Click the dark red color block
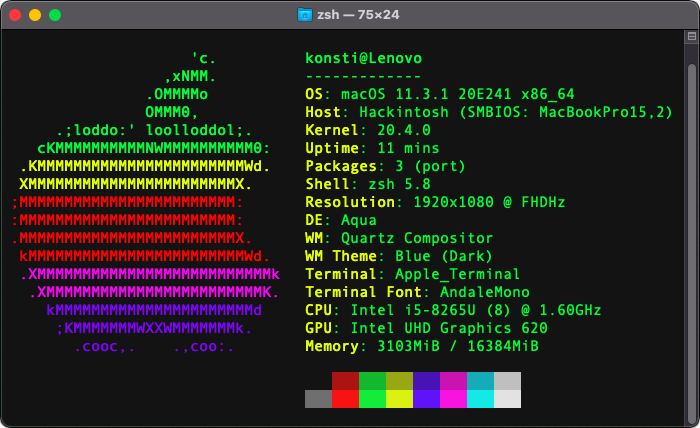 pyautogui.click(x=345, y=381)
